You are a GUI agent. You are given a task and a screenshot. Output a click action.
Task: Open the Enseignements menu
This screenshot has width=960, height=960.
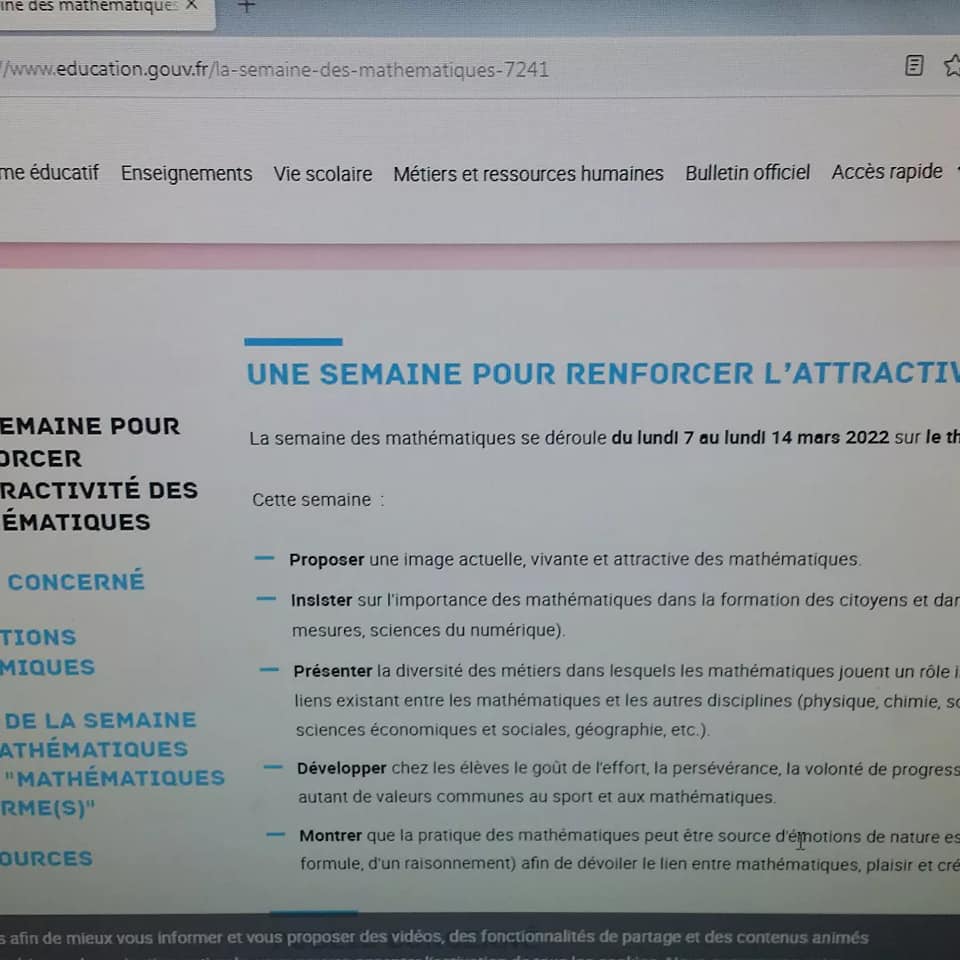pos(186,174)
